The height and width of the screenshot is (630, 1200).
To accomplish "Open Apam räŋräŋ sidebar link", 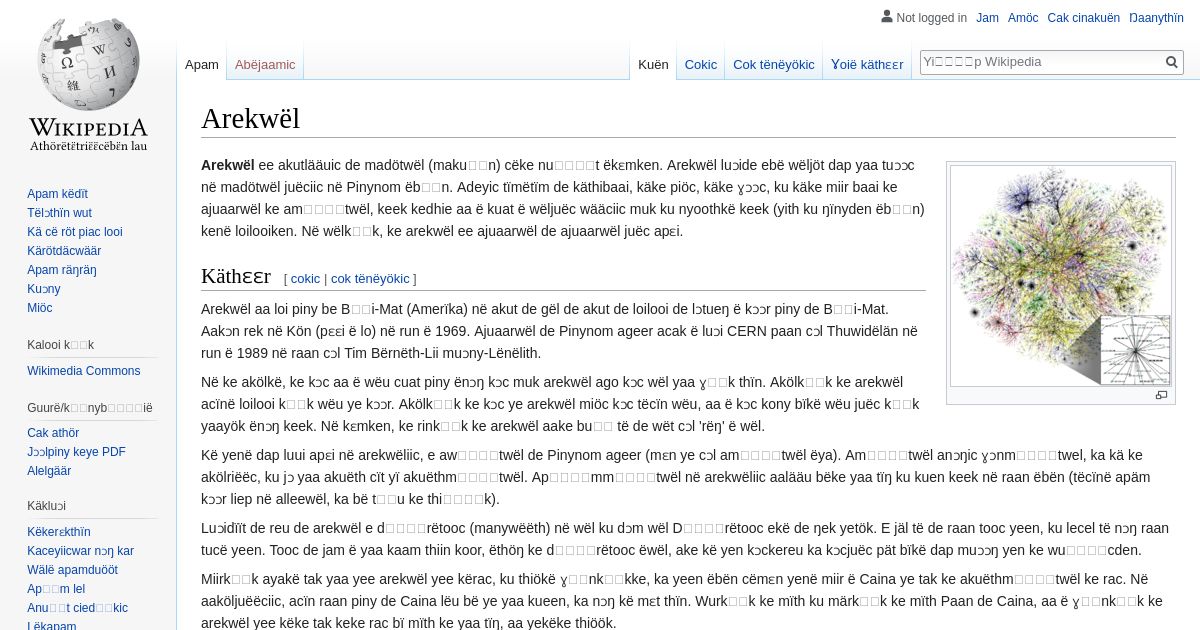I will point(62,270).
